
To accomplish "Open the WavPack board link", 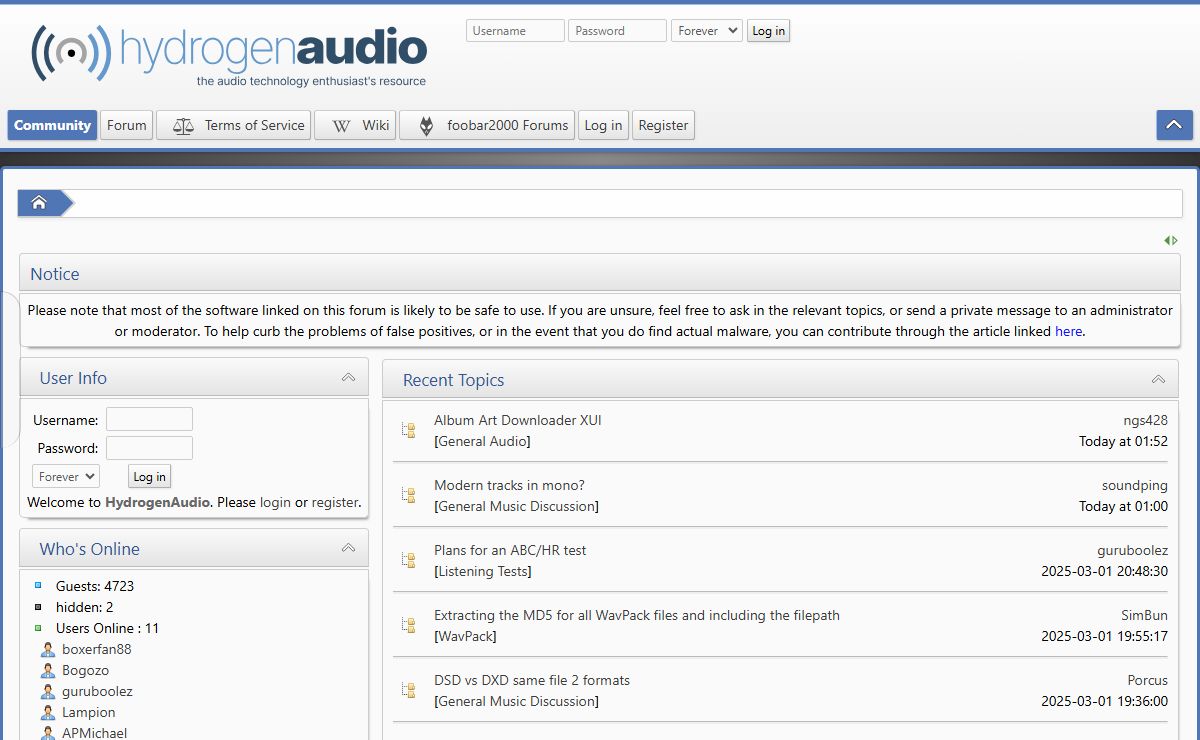I will tap(465, 636).
